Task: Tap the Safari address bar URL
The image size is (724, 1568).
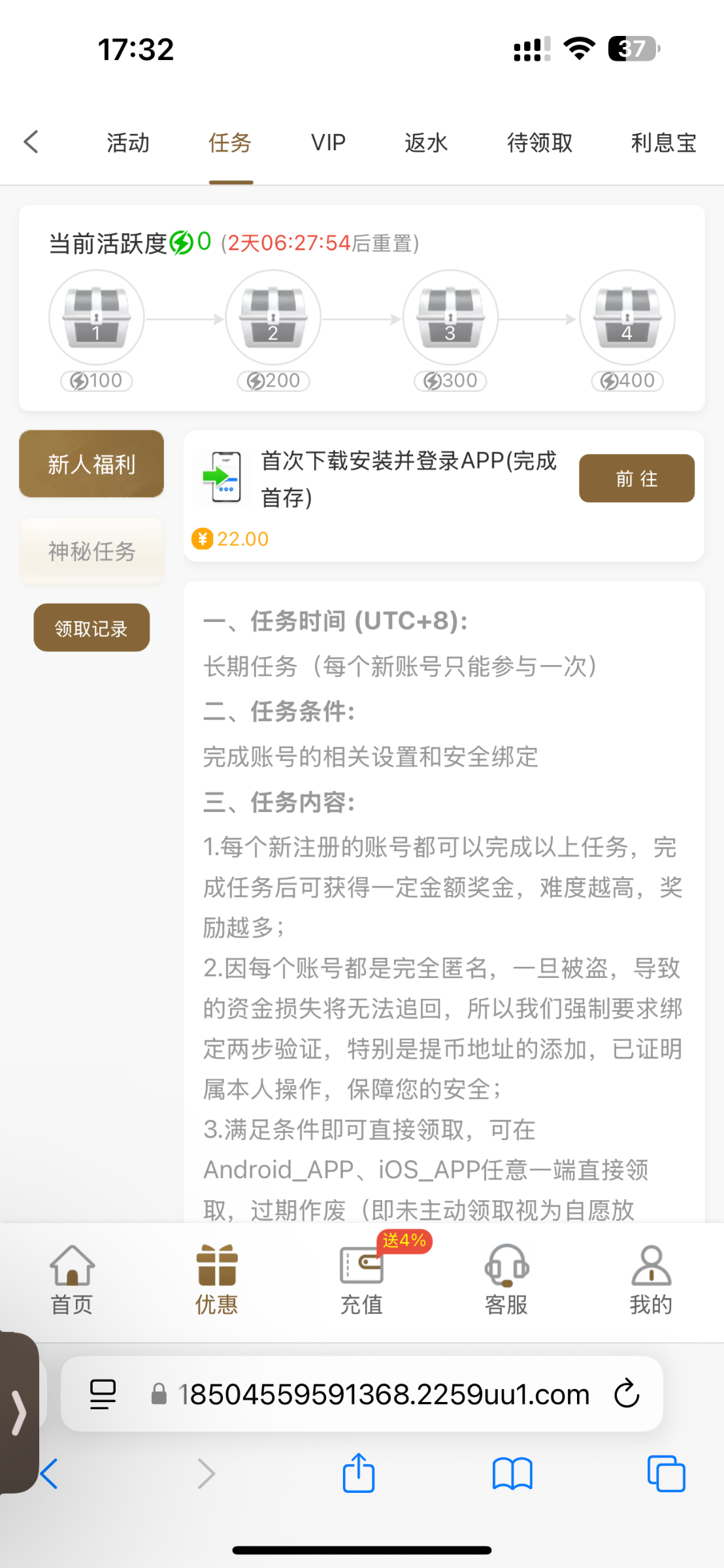Action: pos(383,1394)
